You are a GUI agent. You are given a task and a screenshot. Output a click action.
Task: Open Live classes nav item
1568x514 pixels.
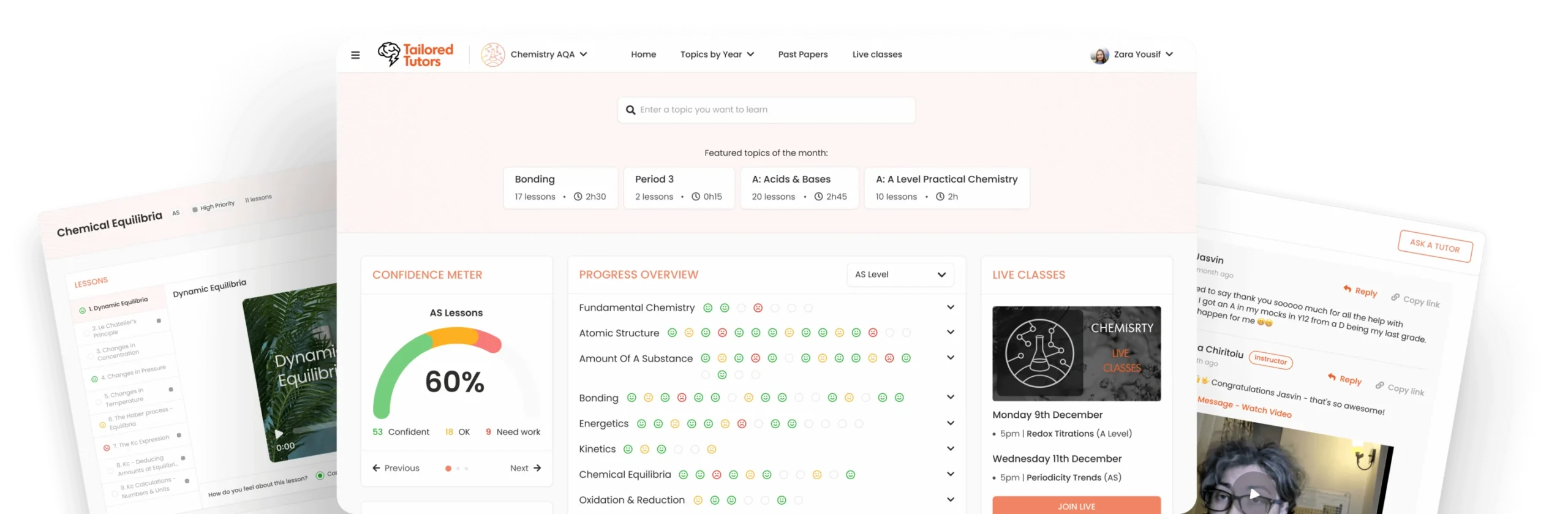pyautogui.click(x=876, y=55)
